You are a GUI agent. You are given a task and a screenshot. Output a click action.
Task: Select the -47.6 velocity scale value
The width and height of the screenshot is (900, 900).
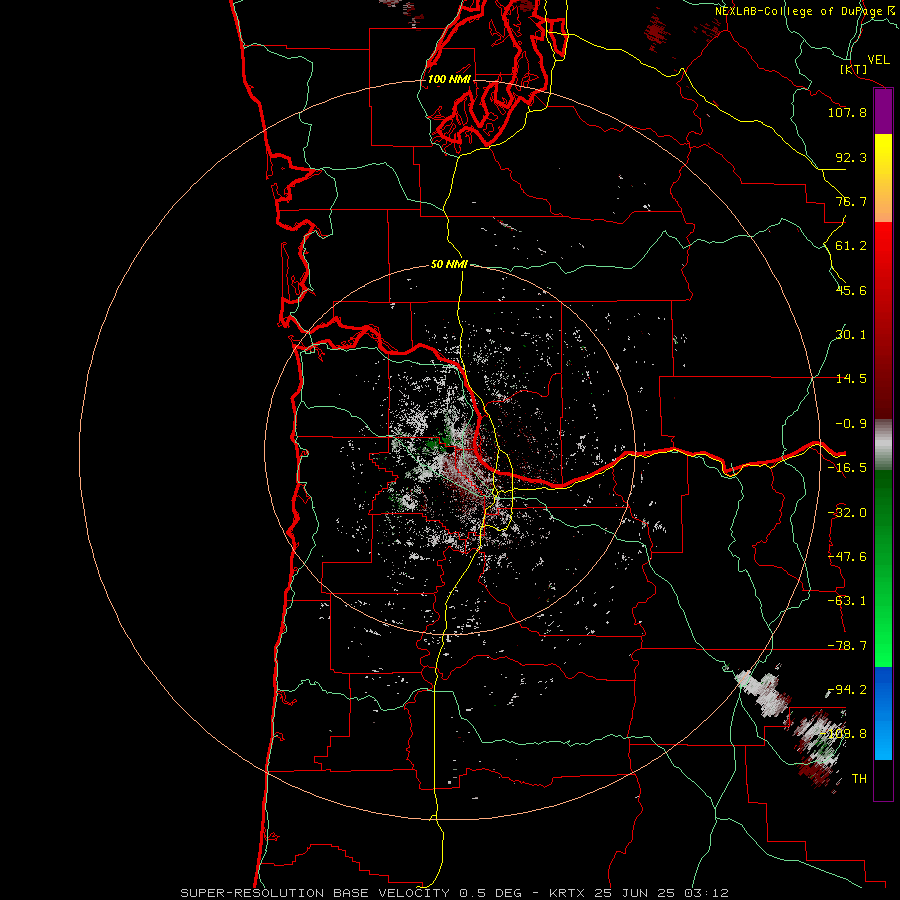pos(847,557)
